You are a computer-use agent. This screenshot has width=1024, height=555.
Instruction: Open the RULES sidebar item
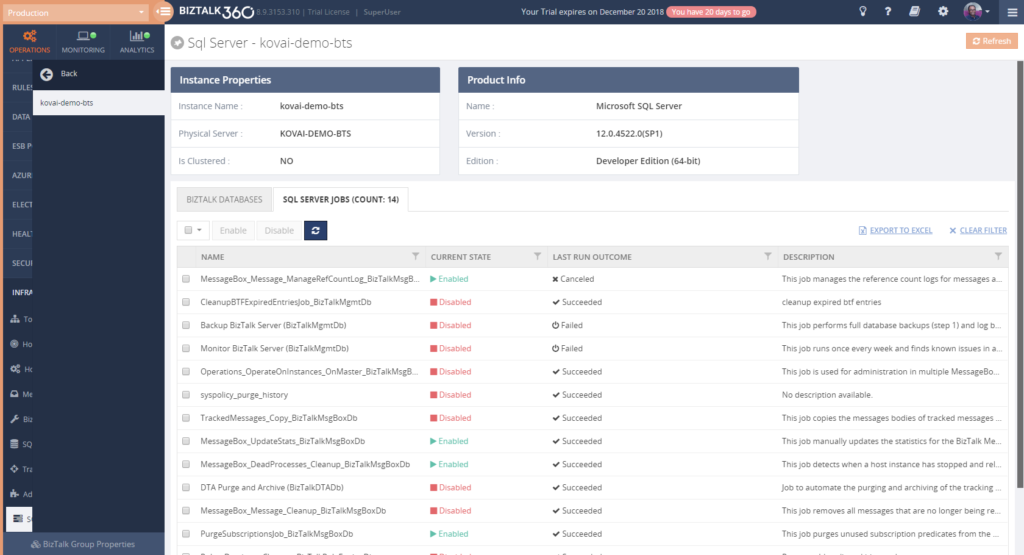pyautogui.click(x=22, y=87)
